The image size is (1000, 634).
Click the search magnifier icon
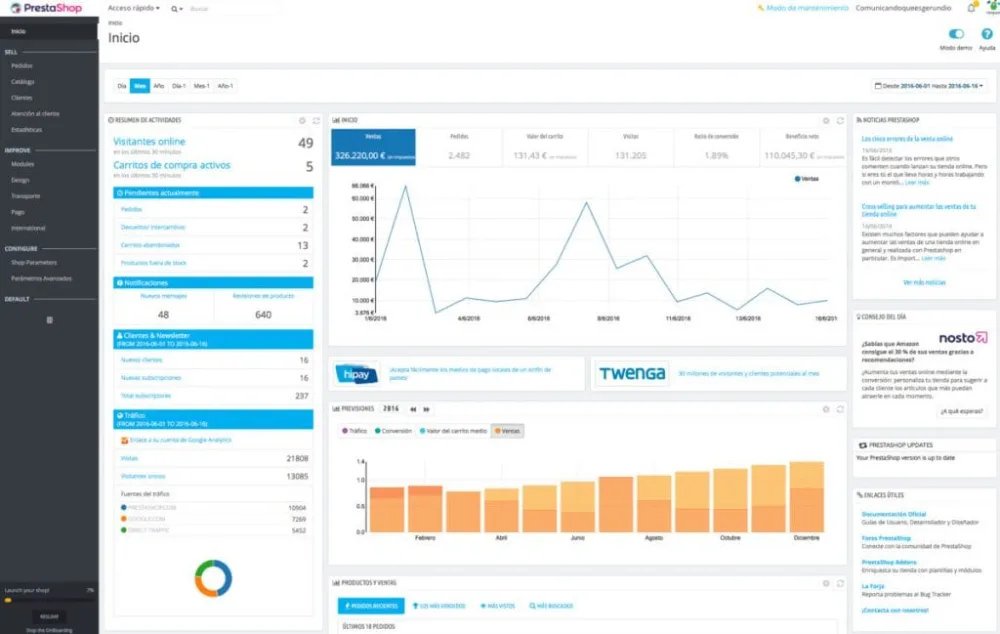173,9
